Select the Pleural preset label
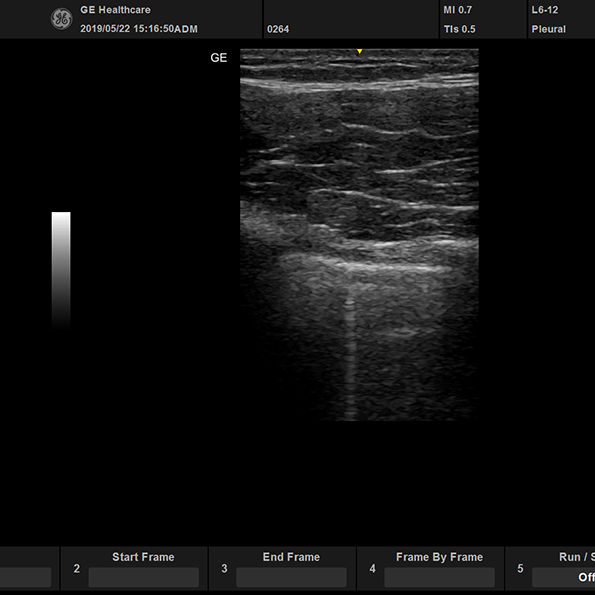 (x=548, y=29)
